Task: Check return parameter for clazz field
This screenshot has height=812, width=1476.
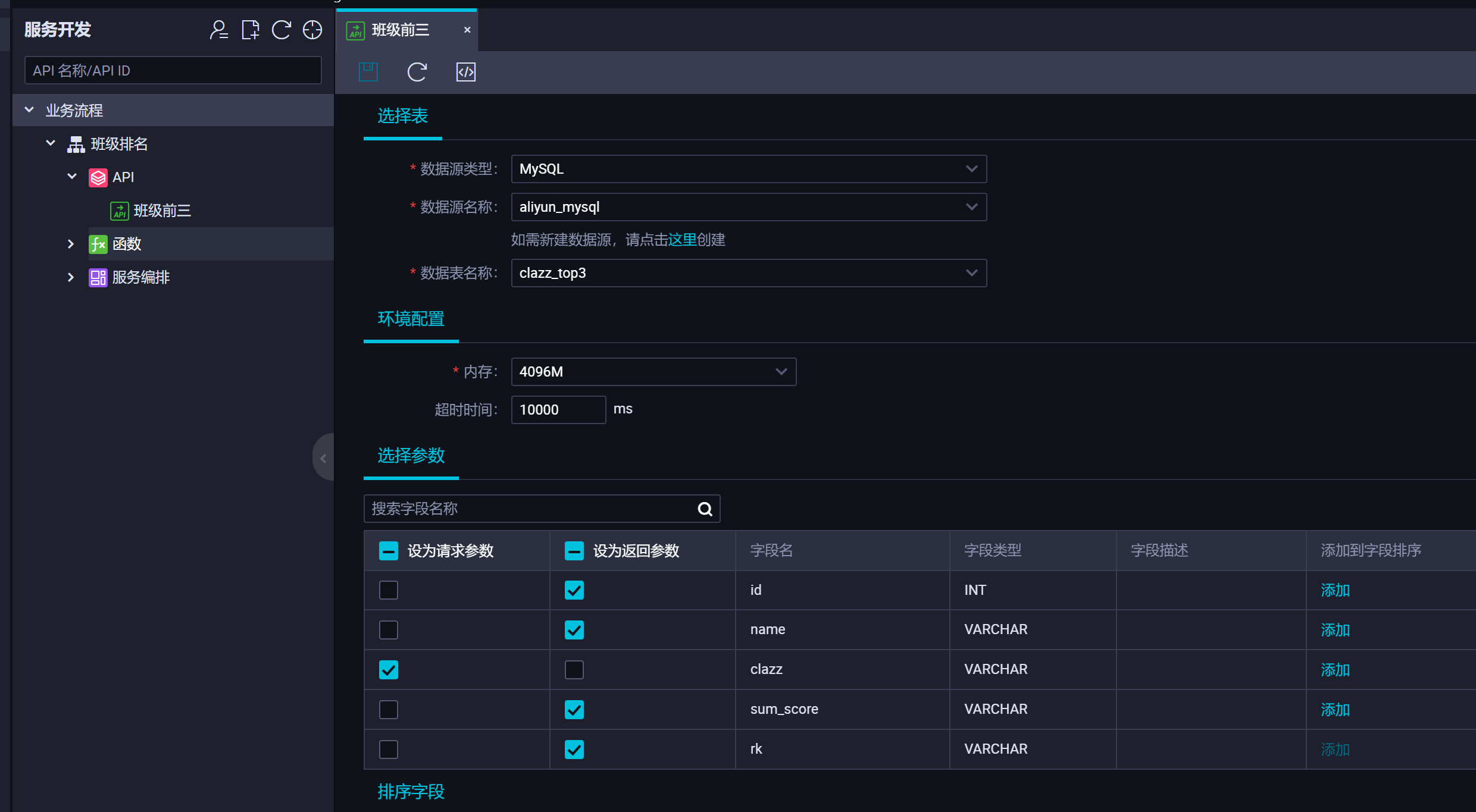Action: (x=574, y=670)
